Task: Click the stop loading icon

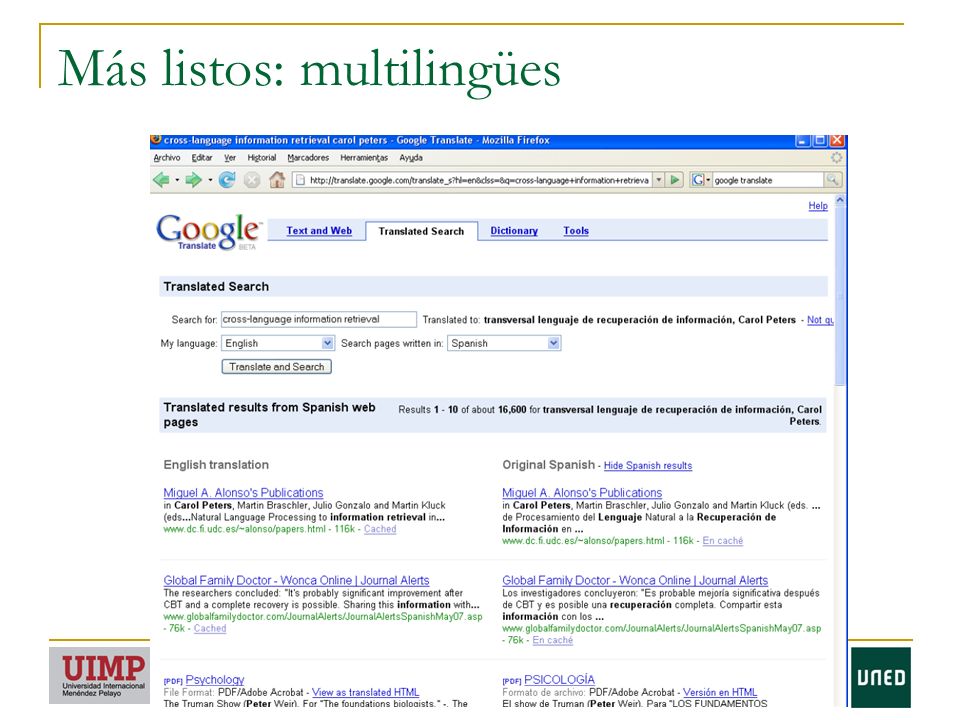Action: 252,180
